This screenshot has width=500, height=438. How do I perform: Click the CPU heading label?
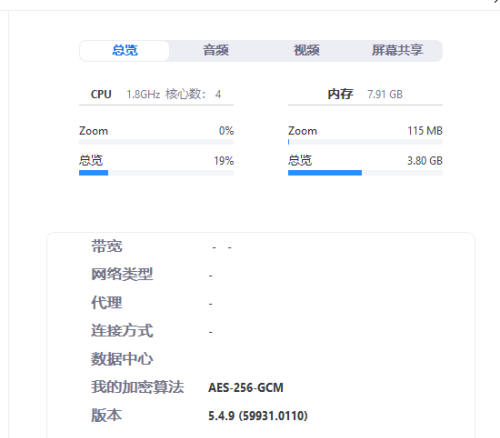tap(101, 94)
